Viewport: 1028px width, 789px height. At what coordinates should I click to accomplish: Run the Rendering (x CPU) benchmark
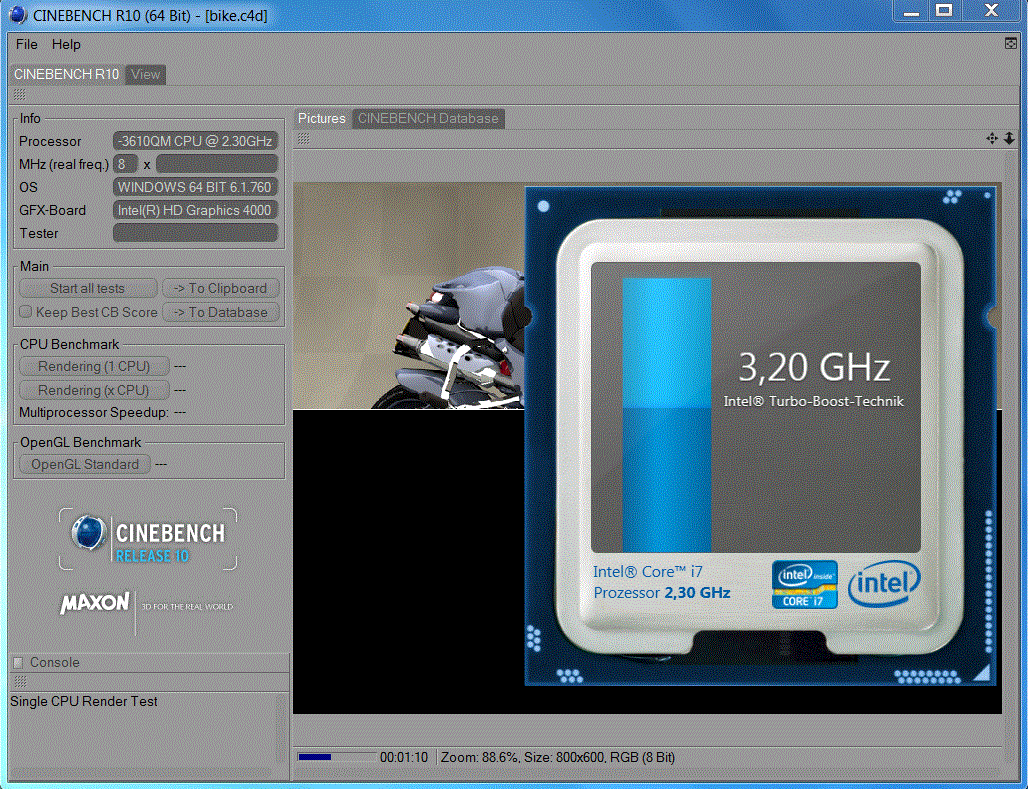[x=94, y=390]
